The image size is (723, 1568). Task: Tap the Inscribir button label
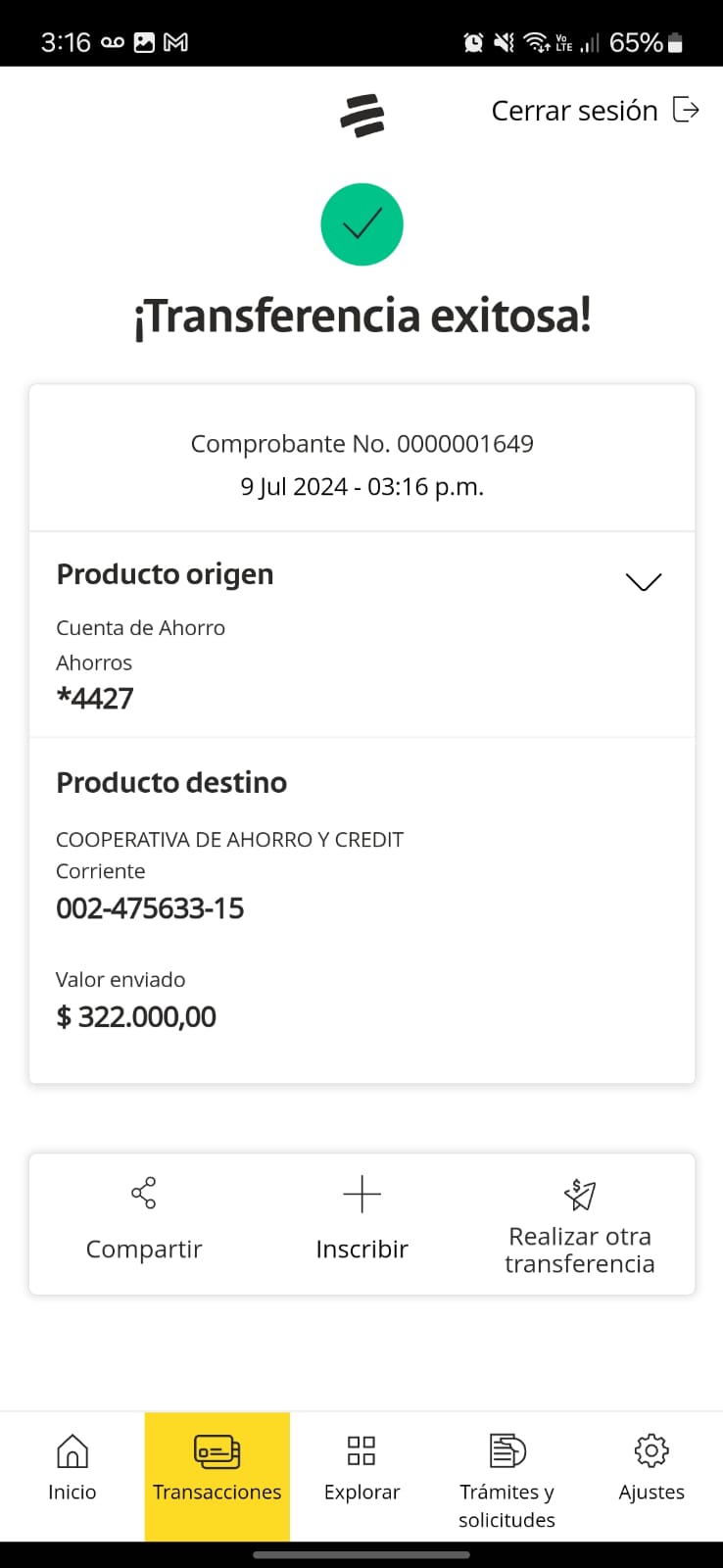click(x=361, y=1249)
